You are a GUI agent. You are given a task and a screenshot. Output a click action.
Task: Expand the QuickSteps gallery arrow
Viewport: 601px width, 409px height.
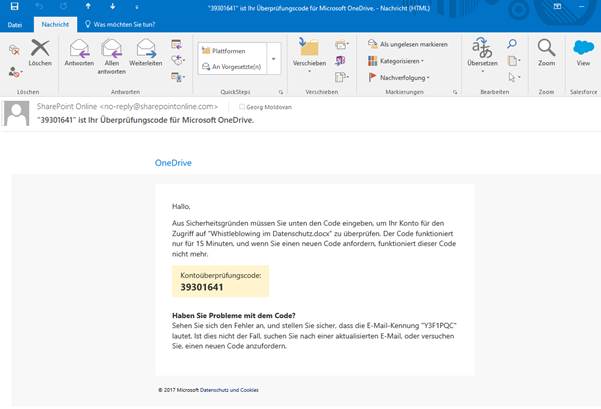pos(274,59)
